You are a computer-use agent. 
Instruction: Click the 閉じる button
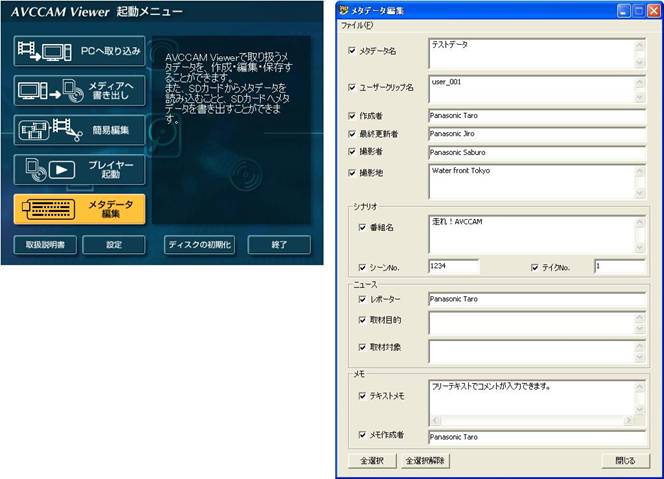pos(625,461)
